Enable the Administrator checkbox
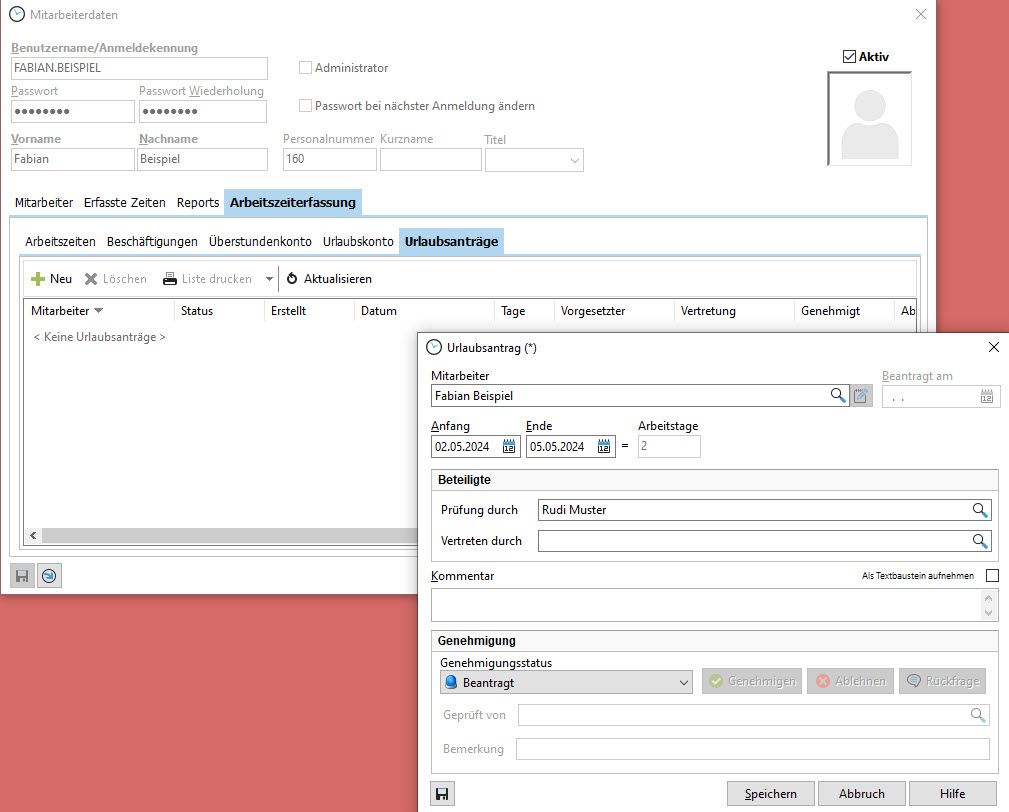The image size is (1009, 812). (306, 68)
